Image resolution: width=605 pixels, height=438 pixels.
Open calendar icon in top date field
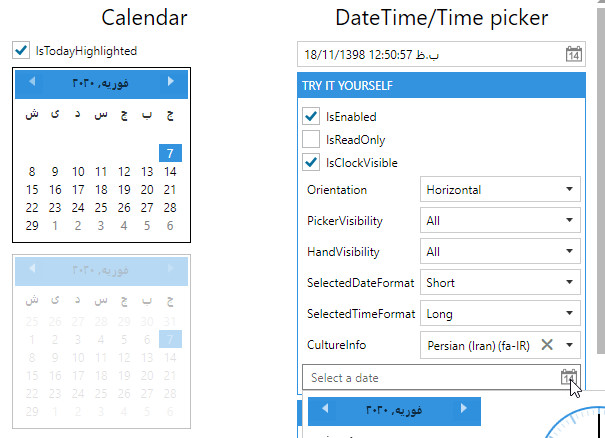573,54
